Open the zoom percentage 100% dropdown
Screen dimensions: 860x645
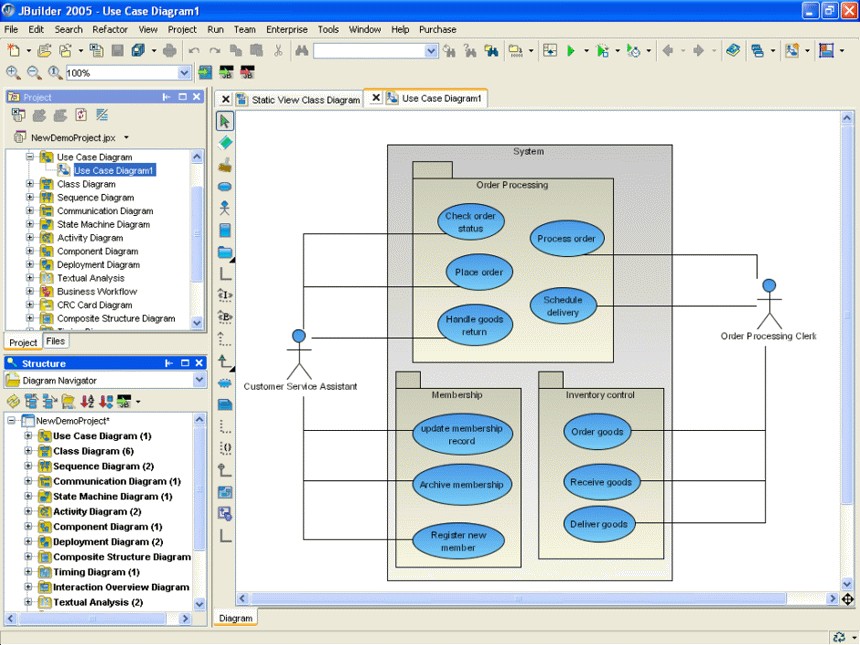pos(184,72)
